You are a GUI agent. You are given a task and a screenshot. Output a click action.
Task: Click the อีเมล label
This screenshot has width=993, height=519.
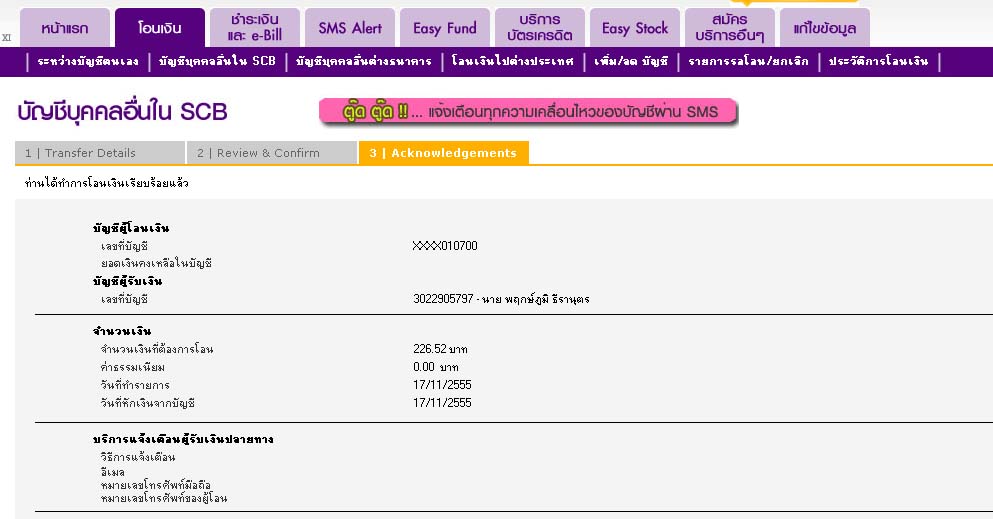coord(113,472)
